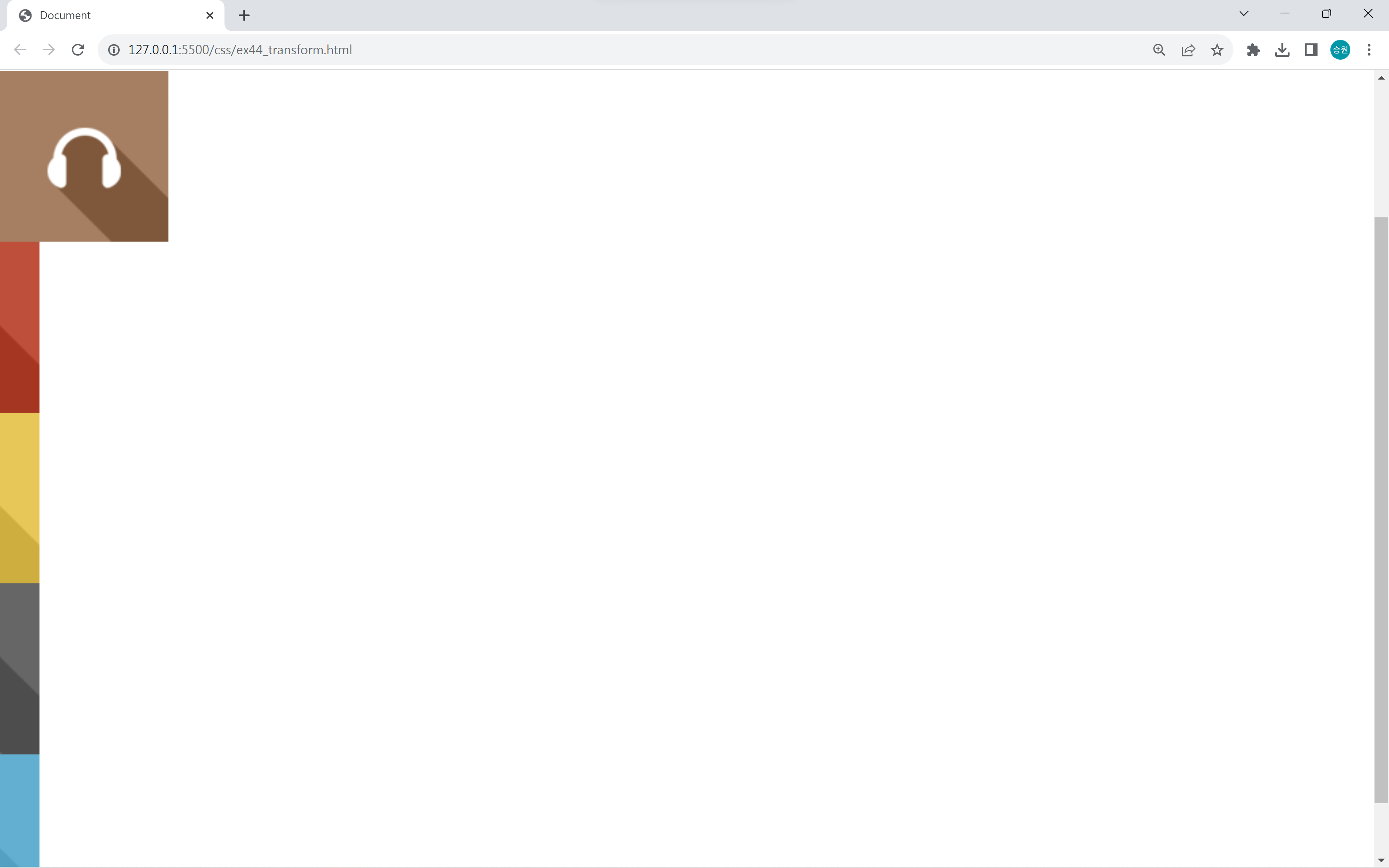This screenshot has height=868, width=1389.
Task: Open the Downloads tray icon
Action: (1282, 50)
